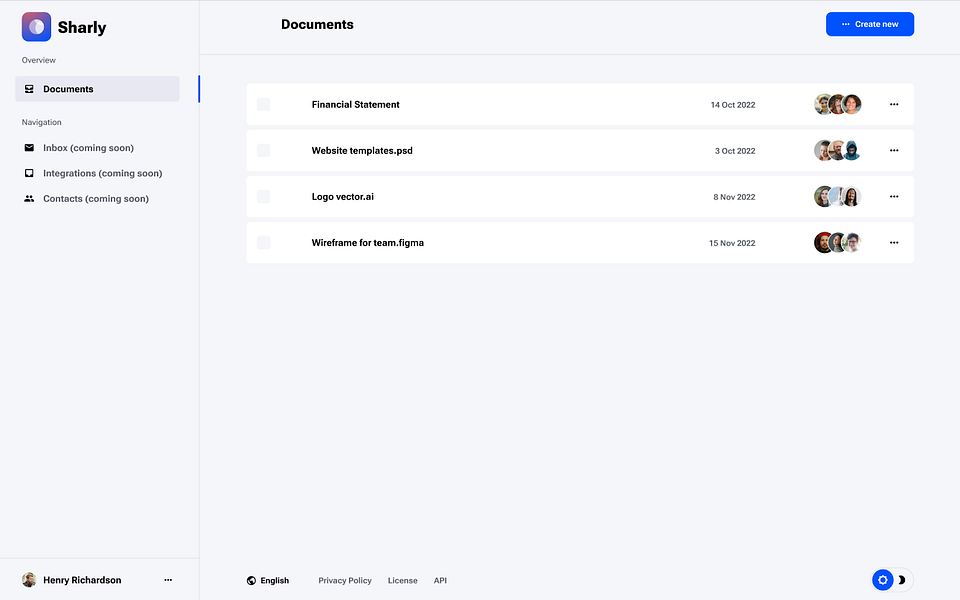Click the Documents page heading
Image resolution: width=960 pixels, height=600 pixels.
click(317, 24)
